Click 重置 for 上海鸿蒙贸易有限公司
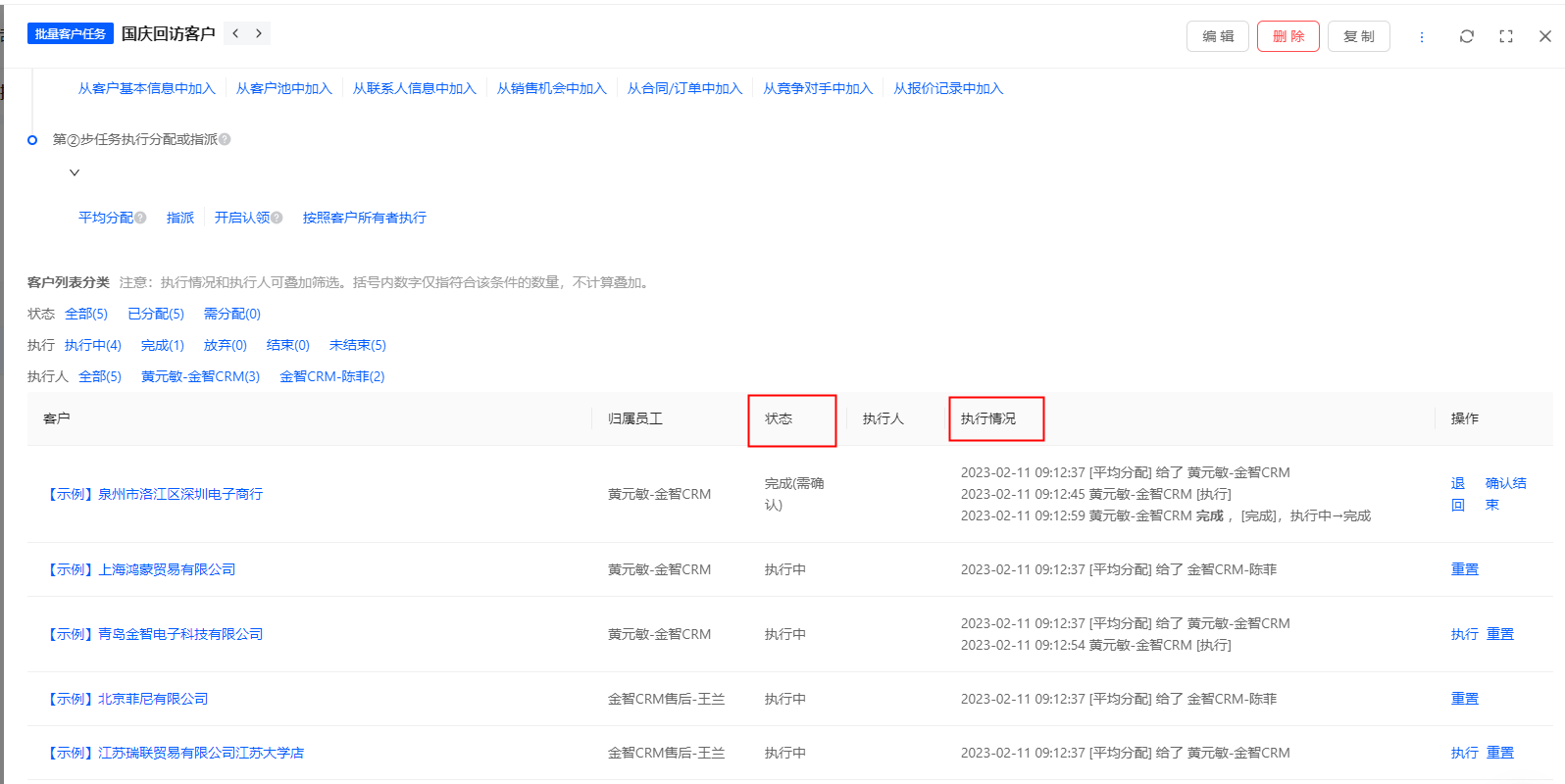The image size is (1565, 784). 1465,569
